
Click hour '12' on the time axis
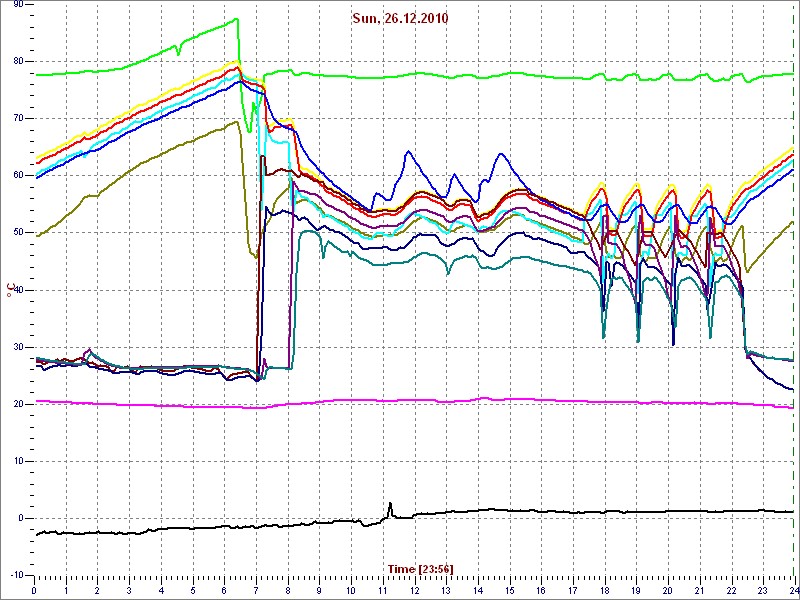pos(414,591)
